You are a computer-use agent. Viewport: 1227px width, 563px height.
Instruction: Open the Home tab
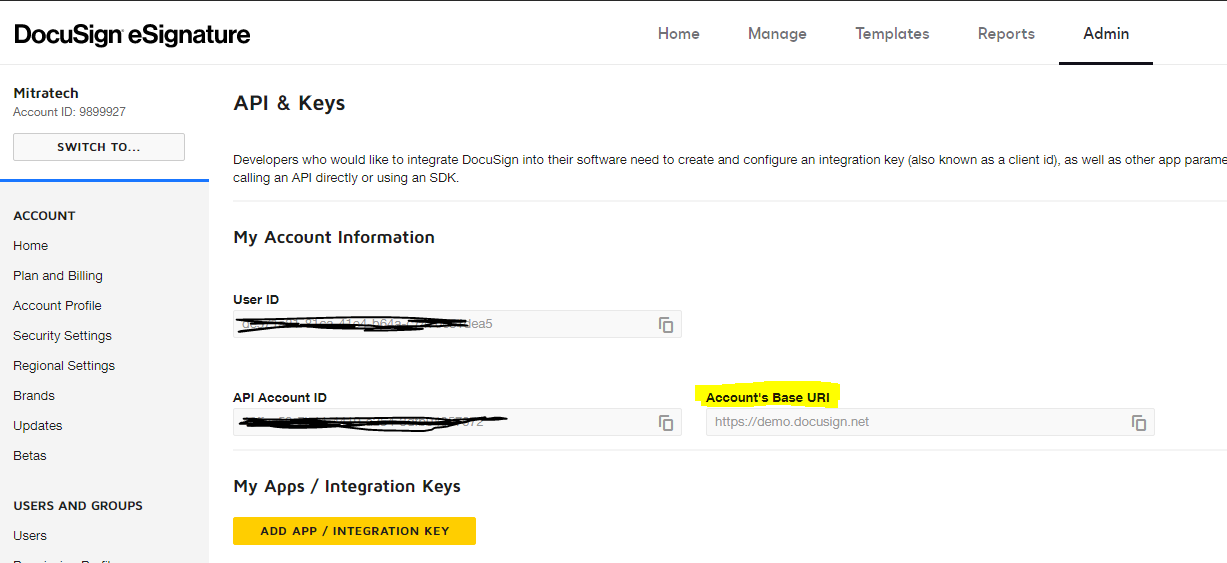click(x=679, y=33)
